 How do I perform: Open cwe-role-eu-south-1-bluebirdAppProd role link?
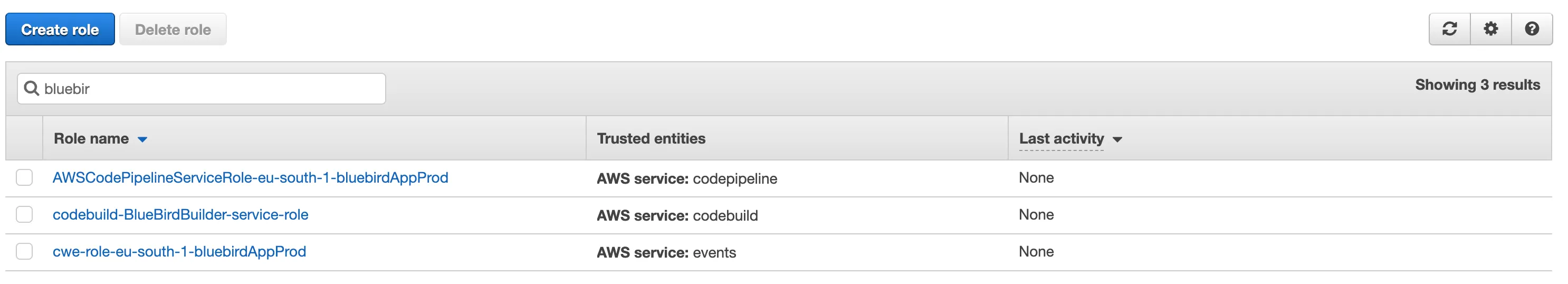click(x=179, y=252)
